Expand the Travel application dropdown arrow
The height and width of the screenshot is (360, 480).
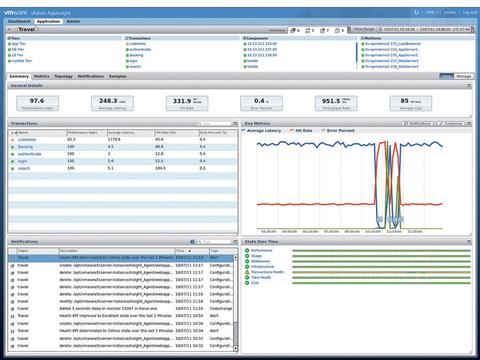coord(10,30)
